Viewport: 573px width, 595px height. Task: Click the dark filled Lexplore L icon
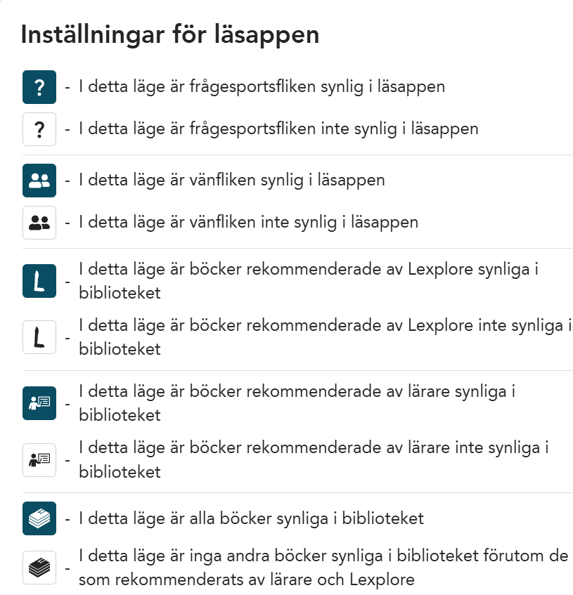(x=39, y=281)
